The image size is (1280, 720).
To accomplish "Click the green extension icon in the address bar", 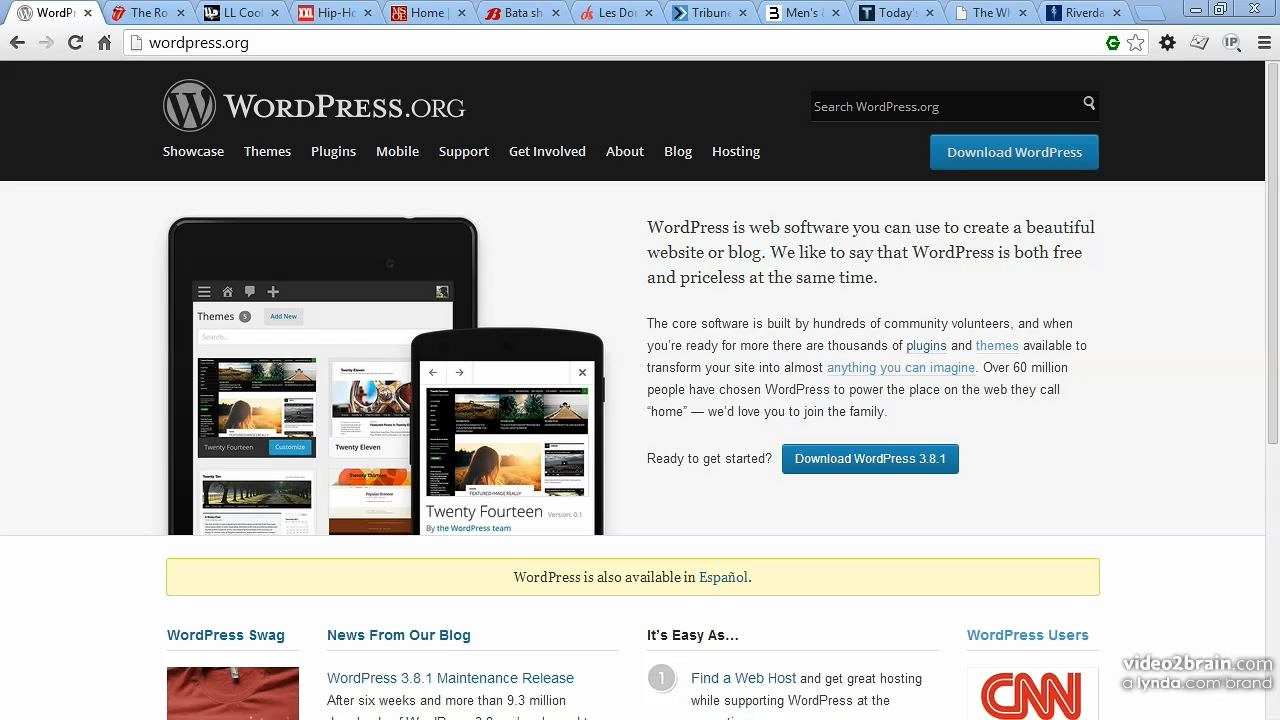I will click(x=1113, y=43).
